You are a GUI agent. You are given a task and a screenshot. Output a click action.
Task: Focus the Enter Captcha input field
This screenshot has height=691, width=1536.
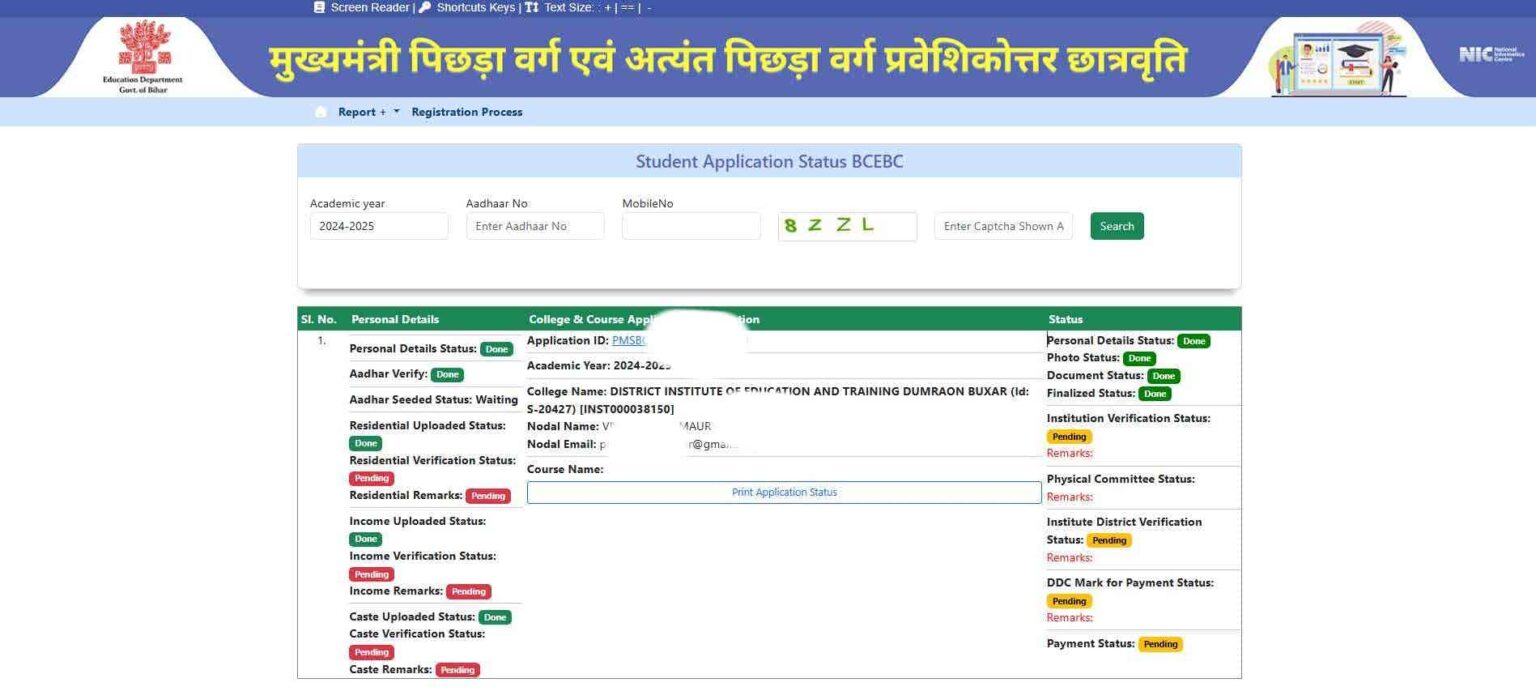pyautogui.click(x=1003, y=226)
